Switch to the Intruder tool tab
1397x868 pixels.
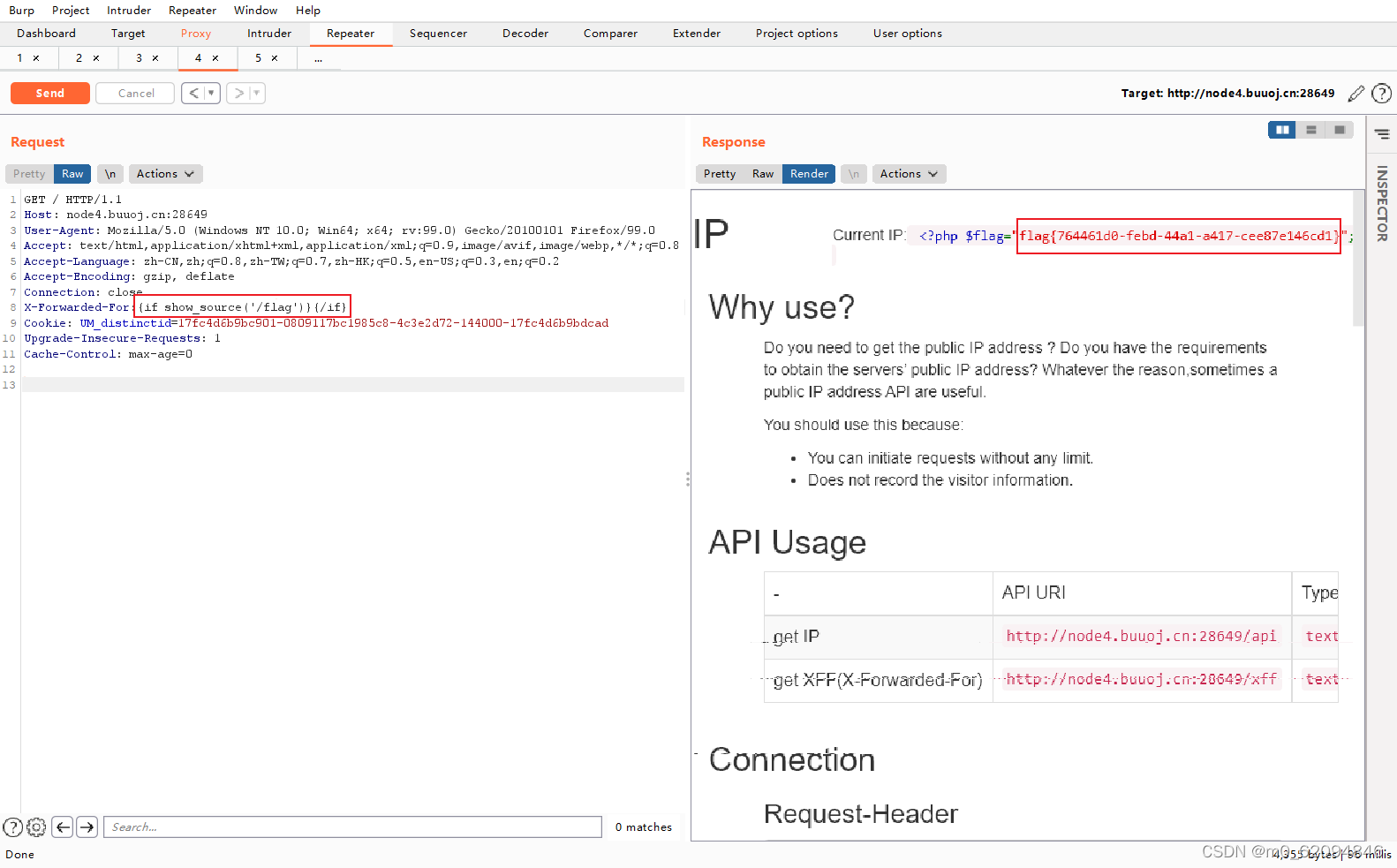tap(269, 34)
